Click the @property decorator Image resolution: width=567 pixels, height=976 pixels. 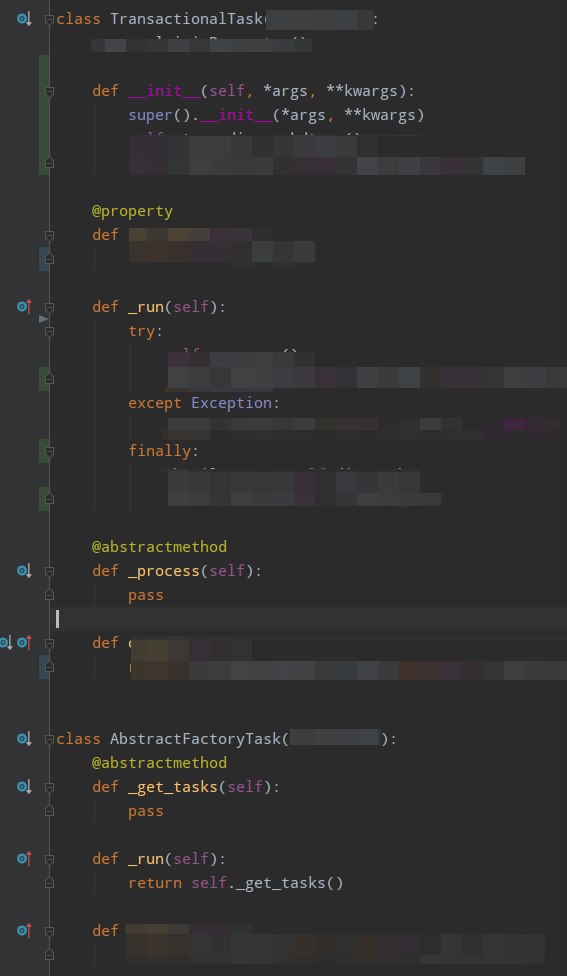point(132,211)
